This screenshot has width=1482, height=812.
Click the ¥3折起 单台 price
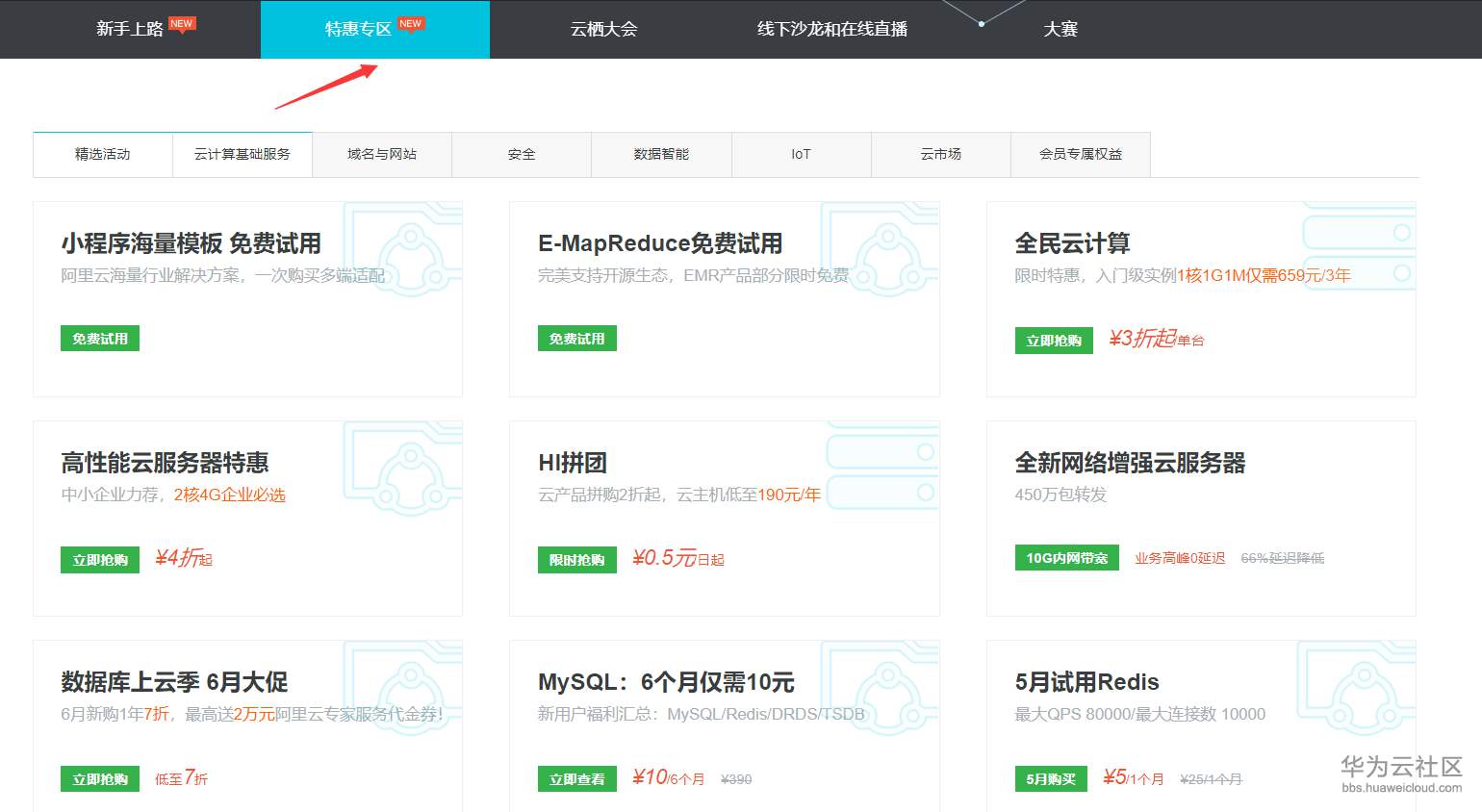(x=1157, y=339)
